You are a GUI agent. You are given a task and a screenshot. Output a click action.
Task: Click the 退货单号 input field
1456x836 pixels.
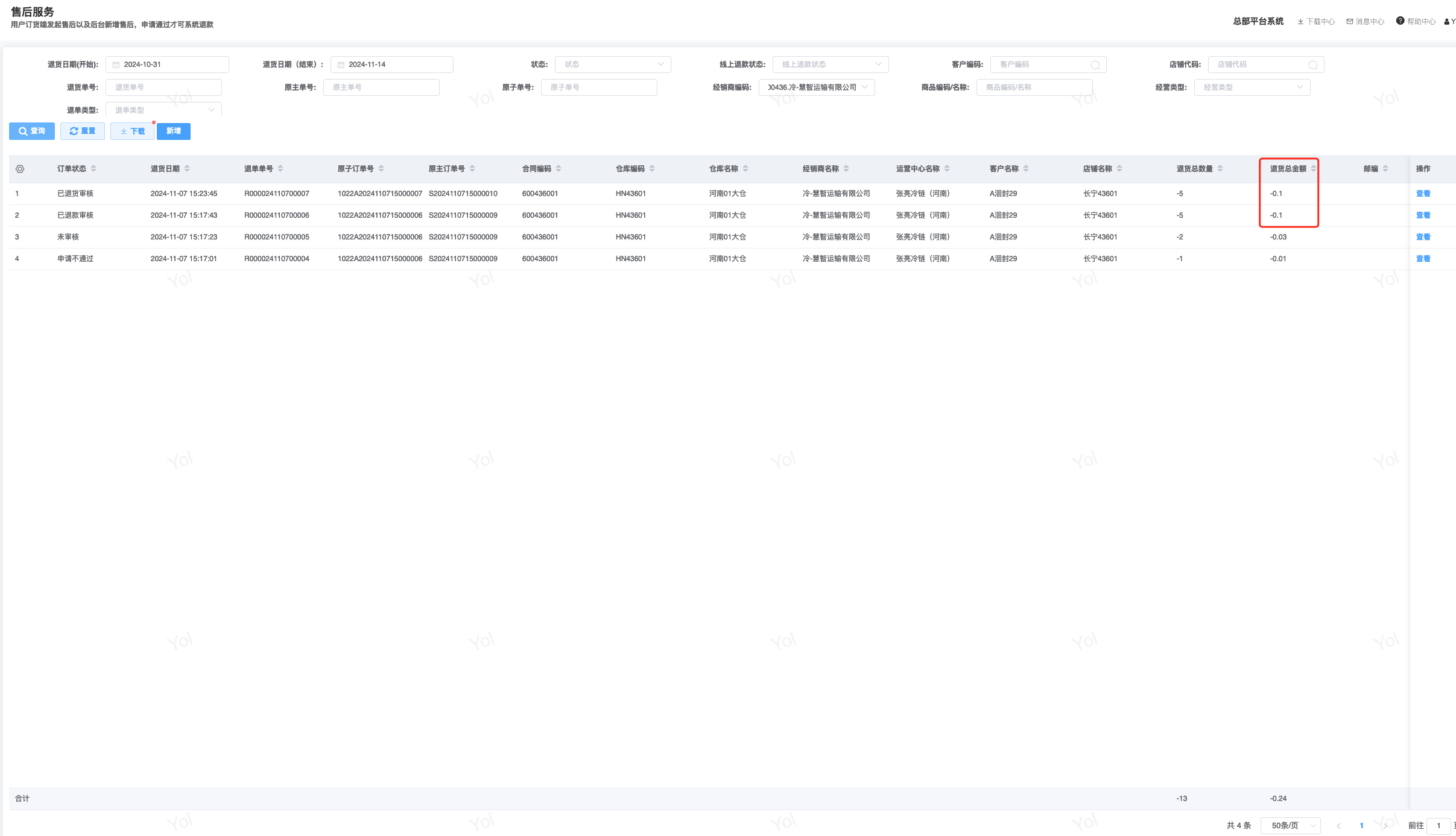pos(163,87)
